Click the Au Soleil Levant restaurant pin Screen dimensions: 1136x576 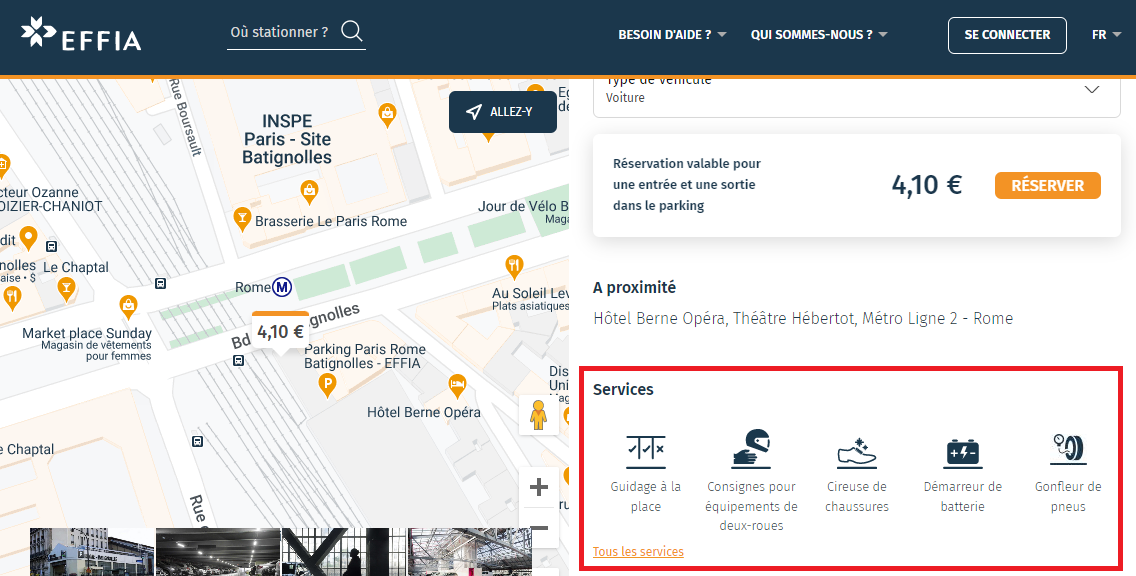pyautogui.click(x=514, y=267)
